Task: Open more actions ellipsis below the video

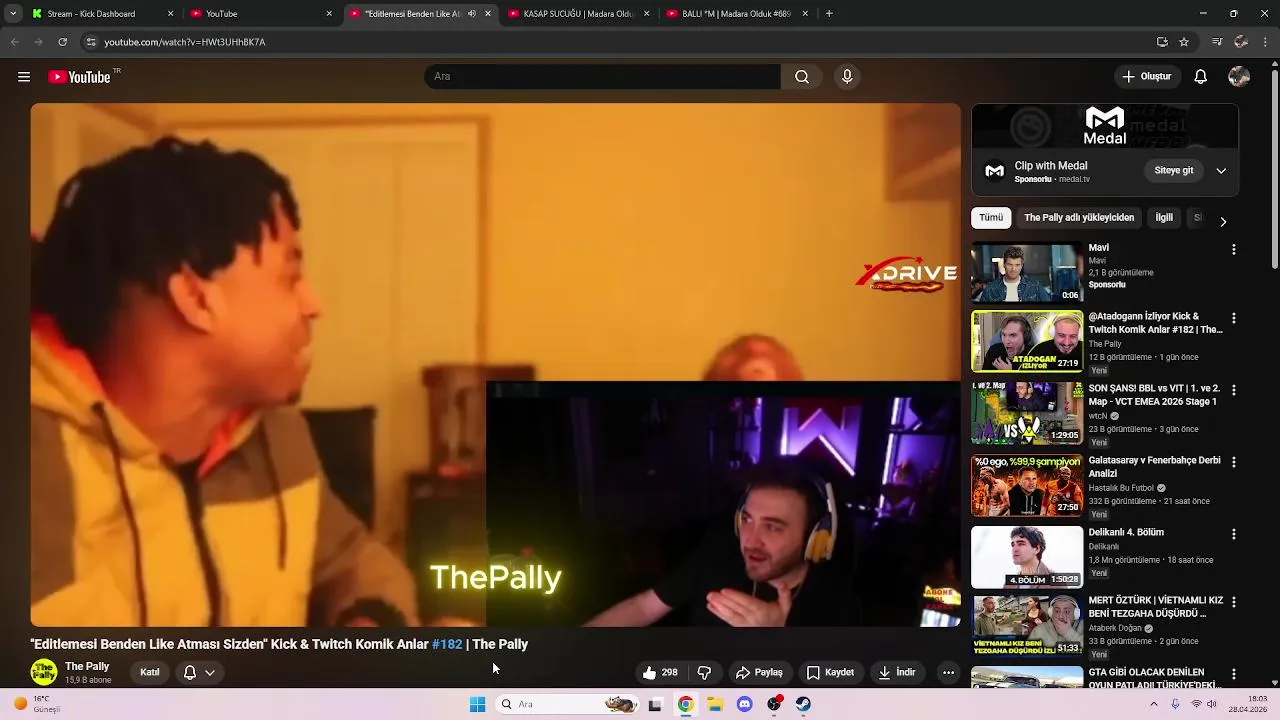Action: coord(948,673)
